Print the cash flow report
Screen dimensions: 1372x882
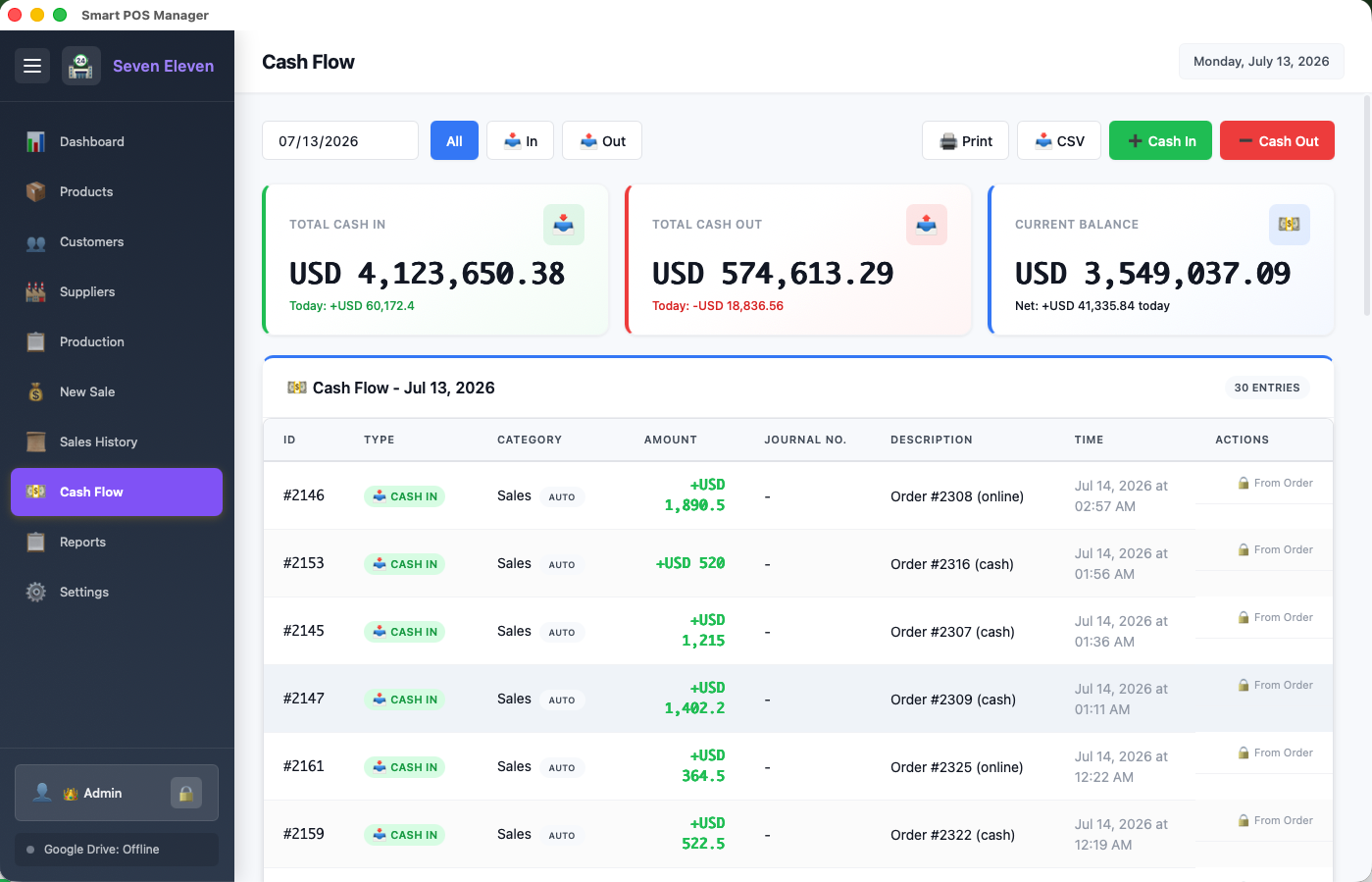click(965, 140)
